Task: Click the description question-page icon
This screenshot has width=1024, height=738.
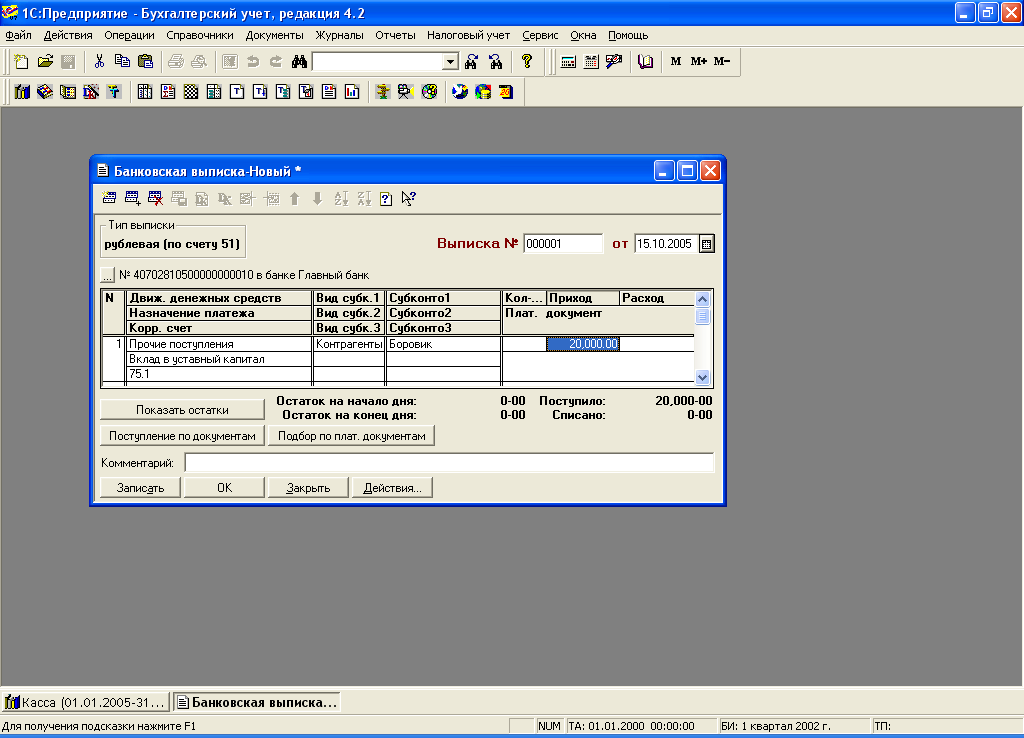Action: pos(386,199)
